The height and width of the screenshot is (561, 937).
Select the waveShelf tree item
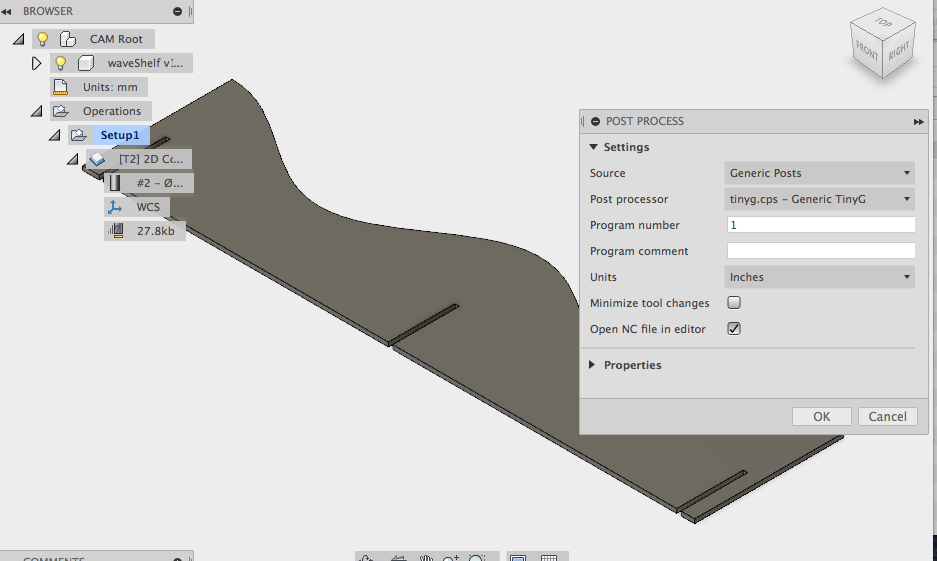point(145,63)
